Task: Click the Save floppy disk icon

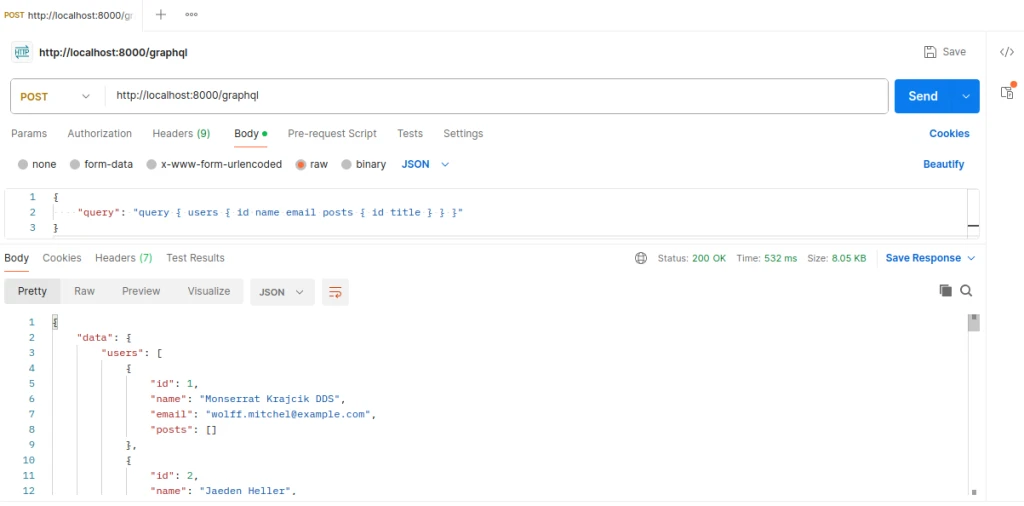Action: [930, 52]
